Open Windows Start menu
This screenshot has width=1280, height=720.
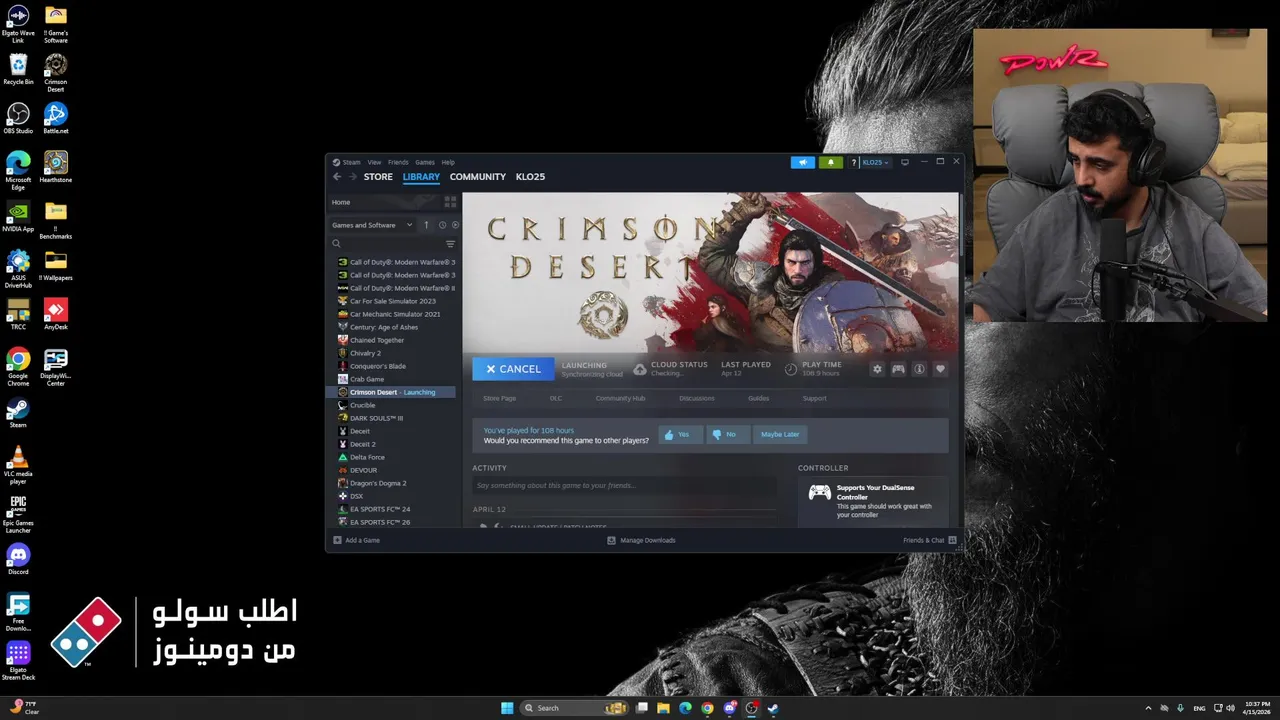(x=507, y=708)
